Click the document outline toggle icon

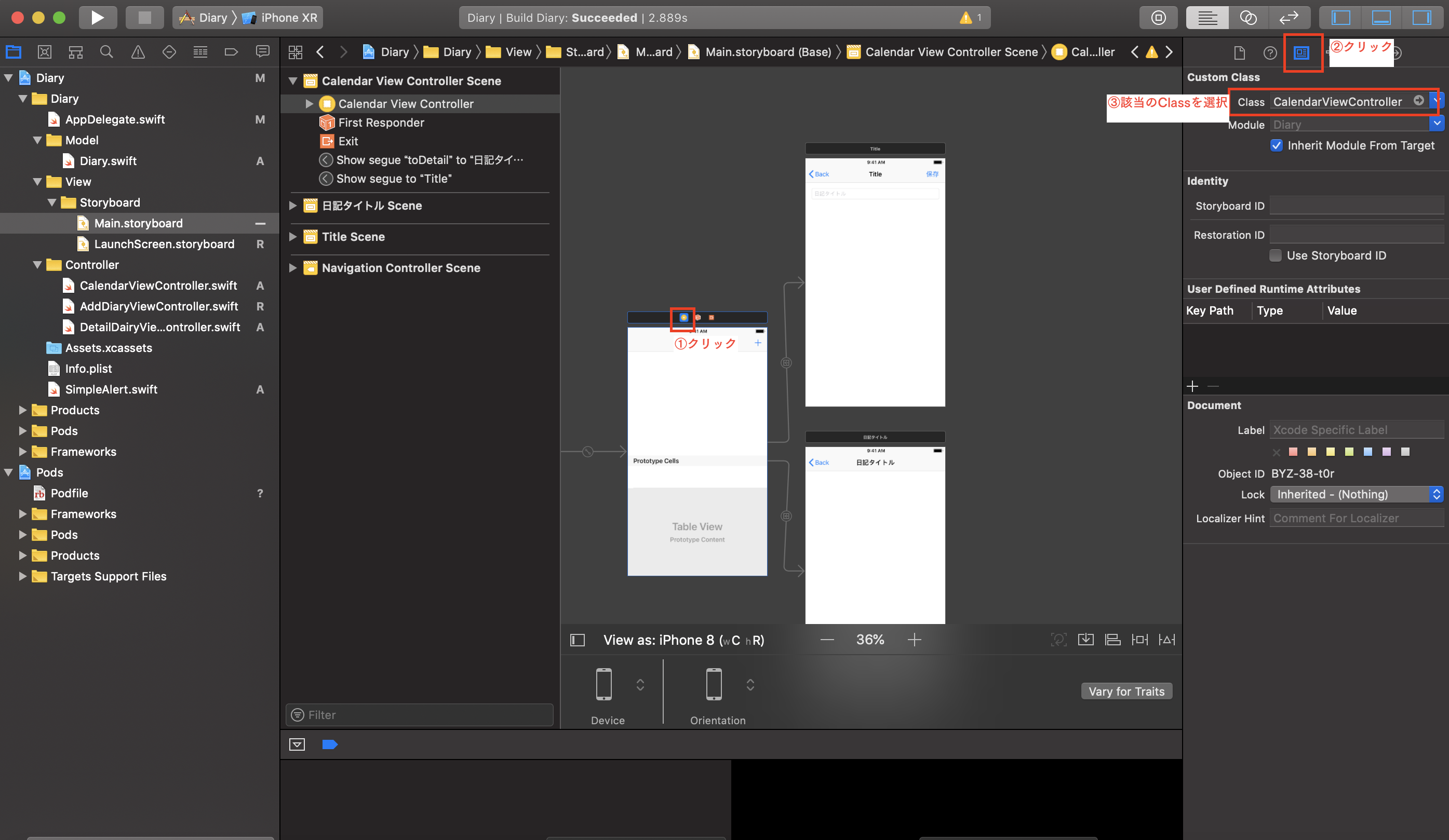coord(577,639)
